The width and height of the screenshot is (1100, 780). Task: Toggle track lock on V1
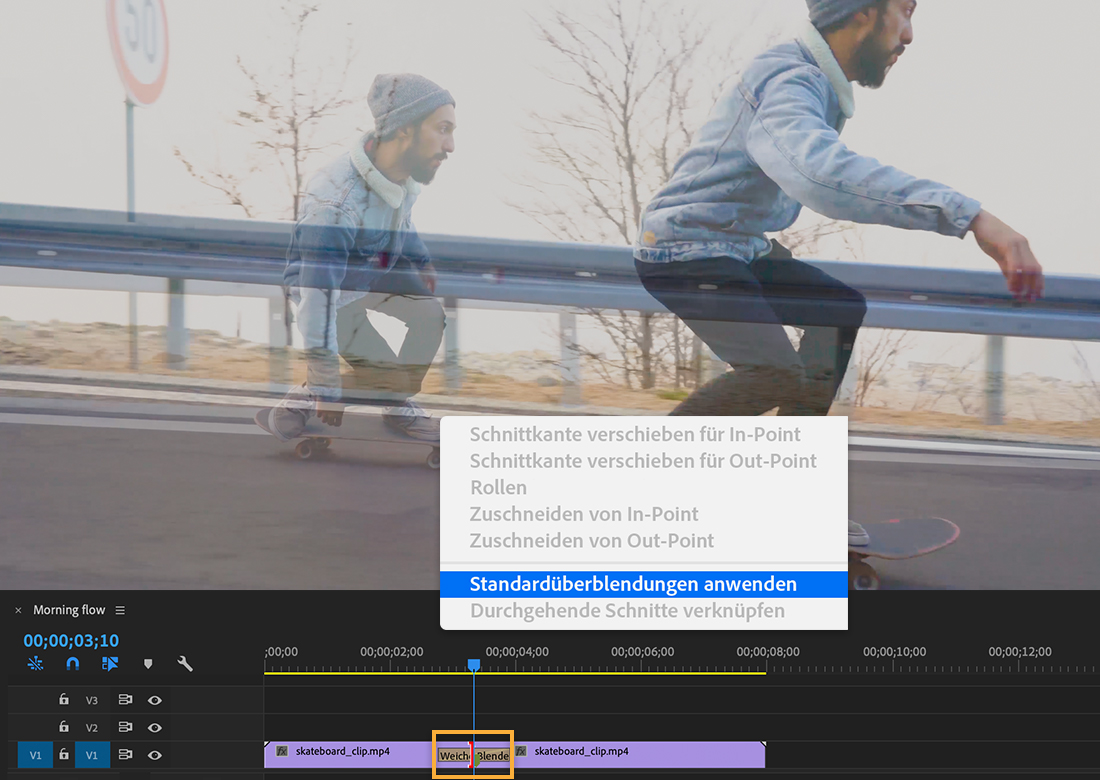pyautogui.click(x=64, y=754)
